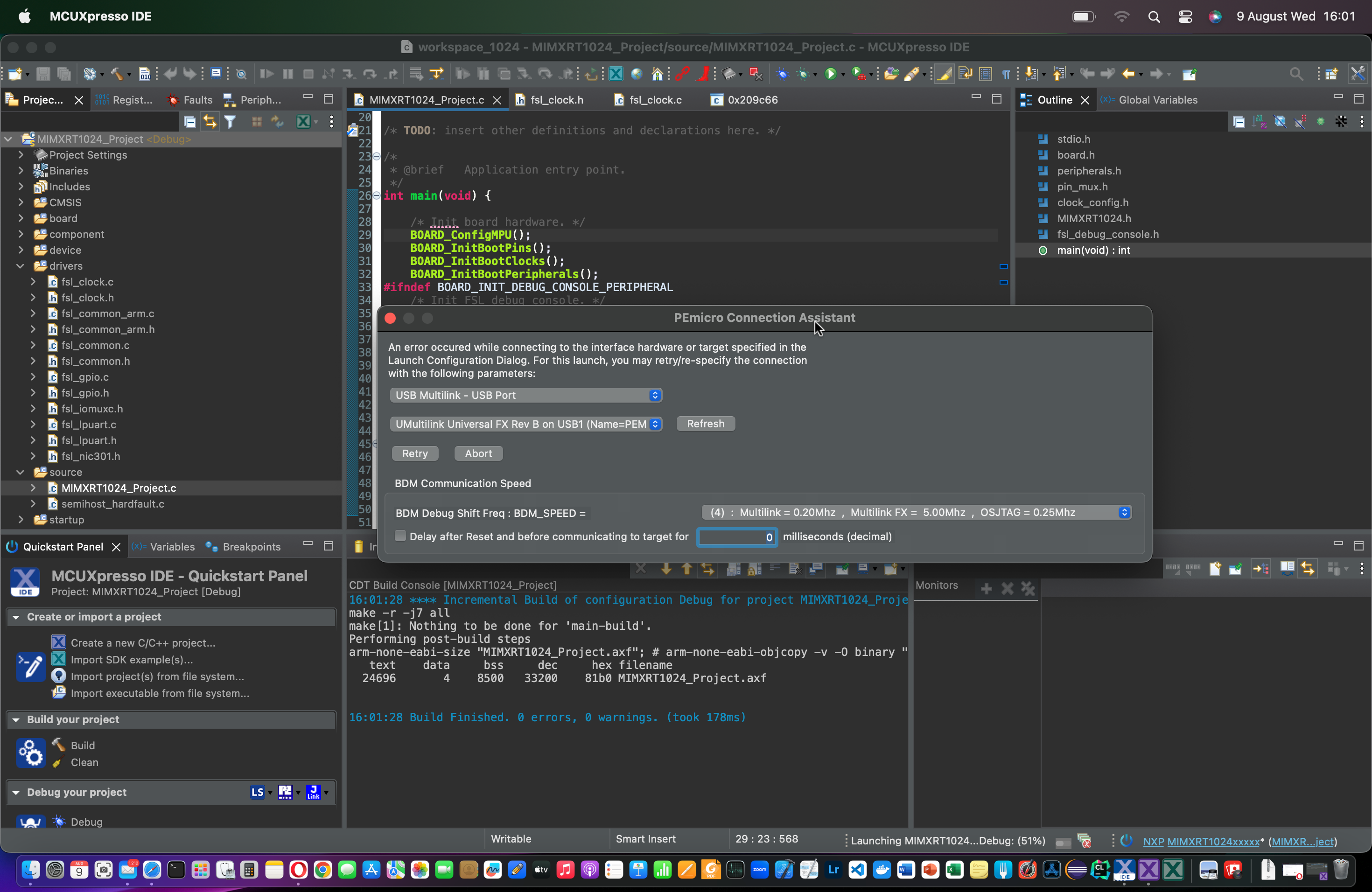Image resolution: width=1372 pixels, height=892 pixels.
Task: Open the USB Multilink interface dropdown
Action: [525, 395]
